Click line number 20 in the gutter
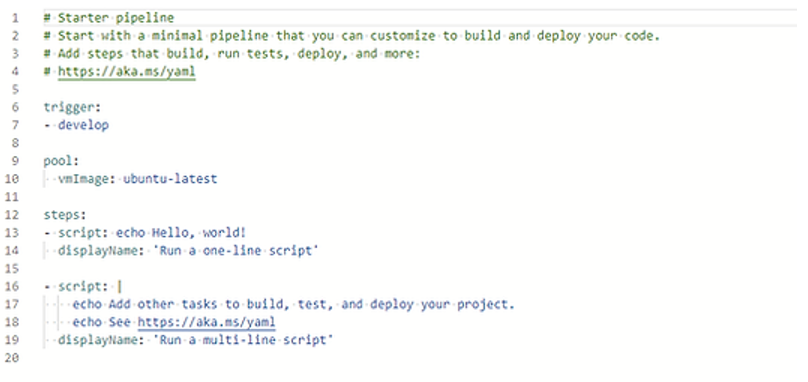This screenshot has width=808, height=382. [12, 358]
